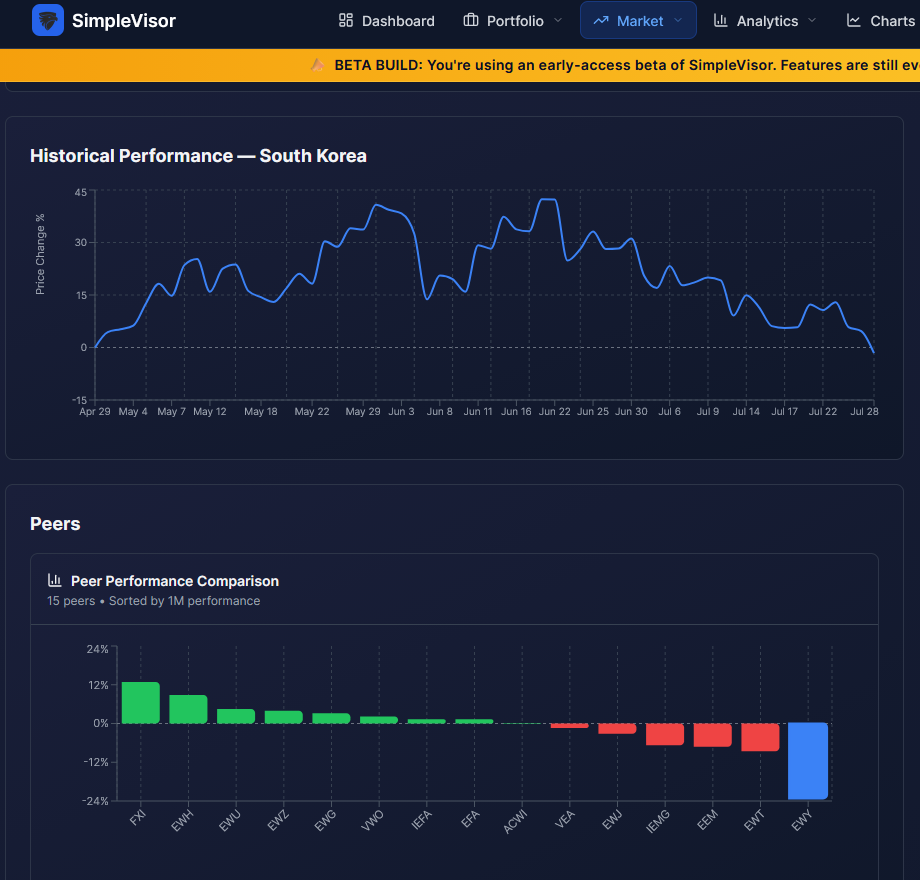Click the Jun 22 peak on line chart
Viewport: 920px width, 880px height.
tap(548, 200)
